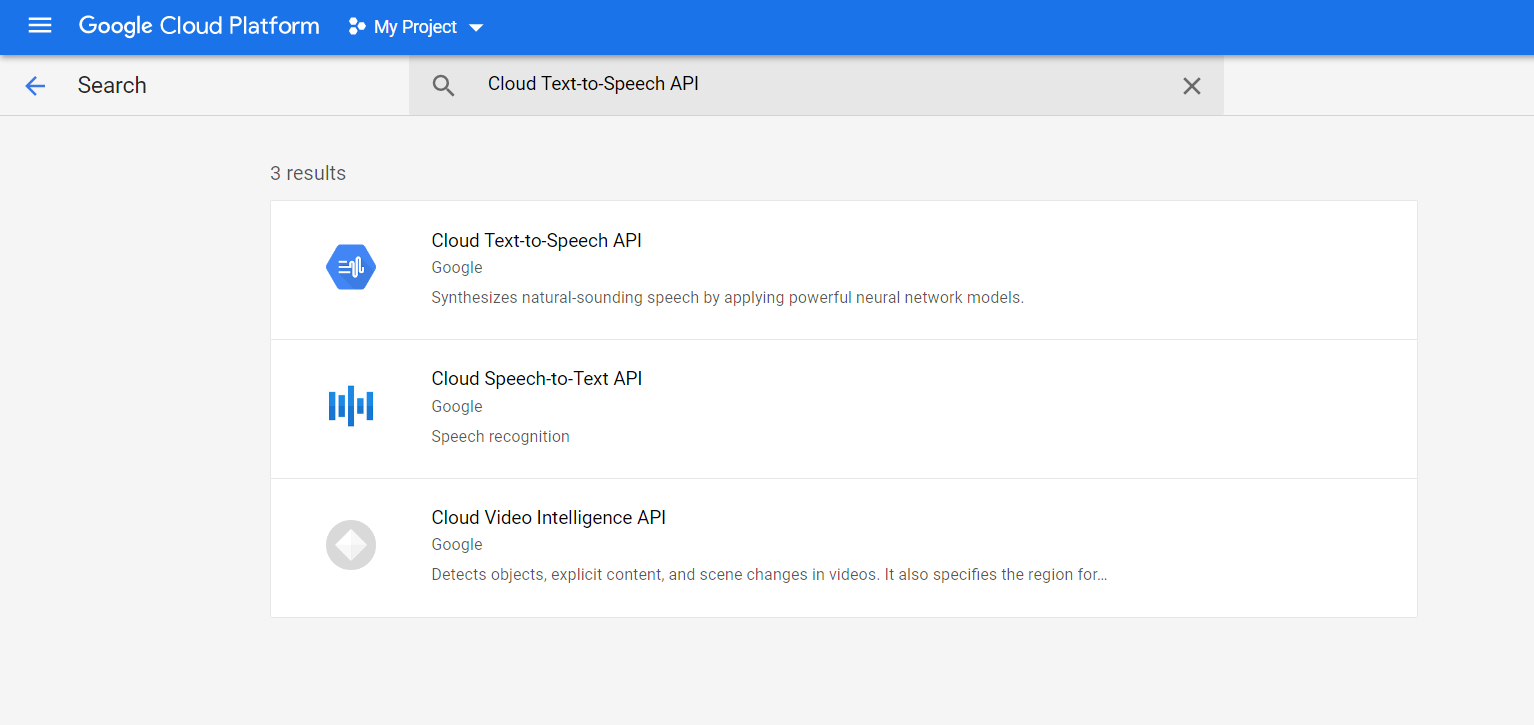
Task: Click the Cloud Video Intelligence gray icon
Action: (351, 545)
